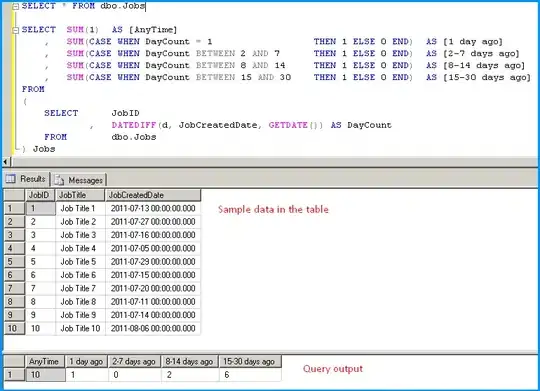Click the horizontal scrollbar left arrow

[x=6, y=162]
